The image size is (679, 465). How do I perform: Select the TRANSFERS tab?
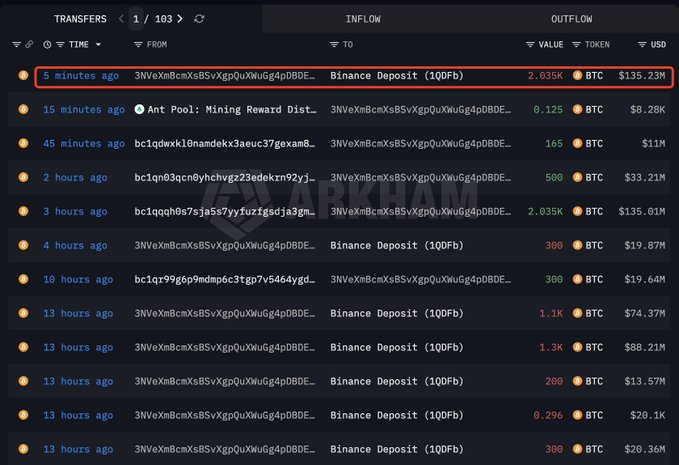click(x=80, y=19)
